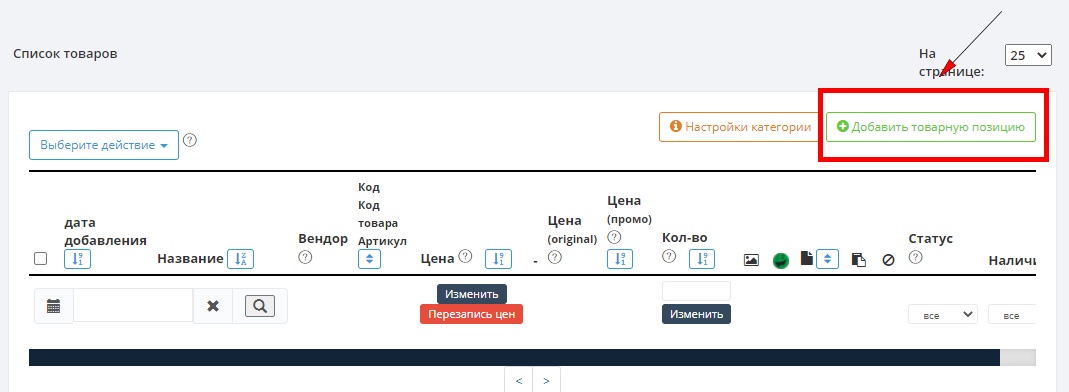Open the Статус filter 'все' dropdown
1069x392 pixels.
[943, 315]
